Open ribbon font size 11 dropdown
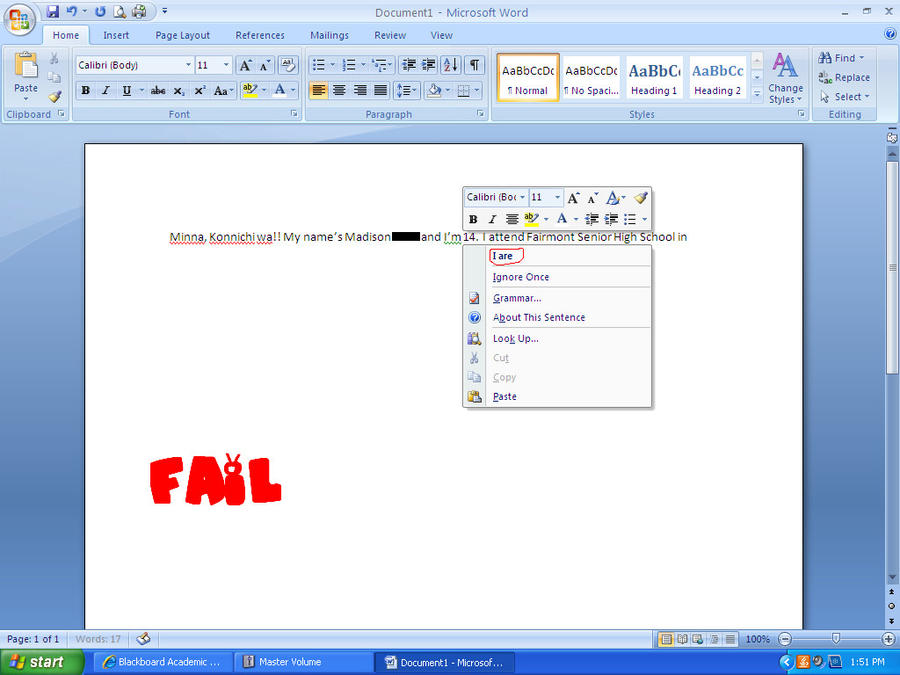Screen dimensions: 900x675 point(226,65)
